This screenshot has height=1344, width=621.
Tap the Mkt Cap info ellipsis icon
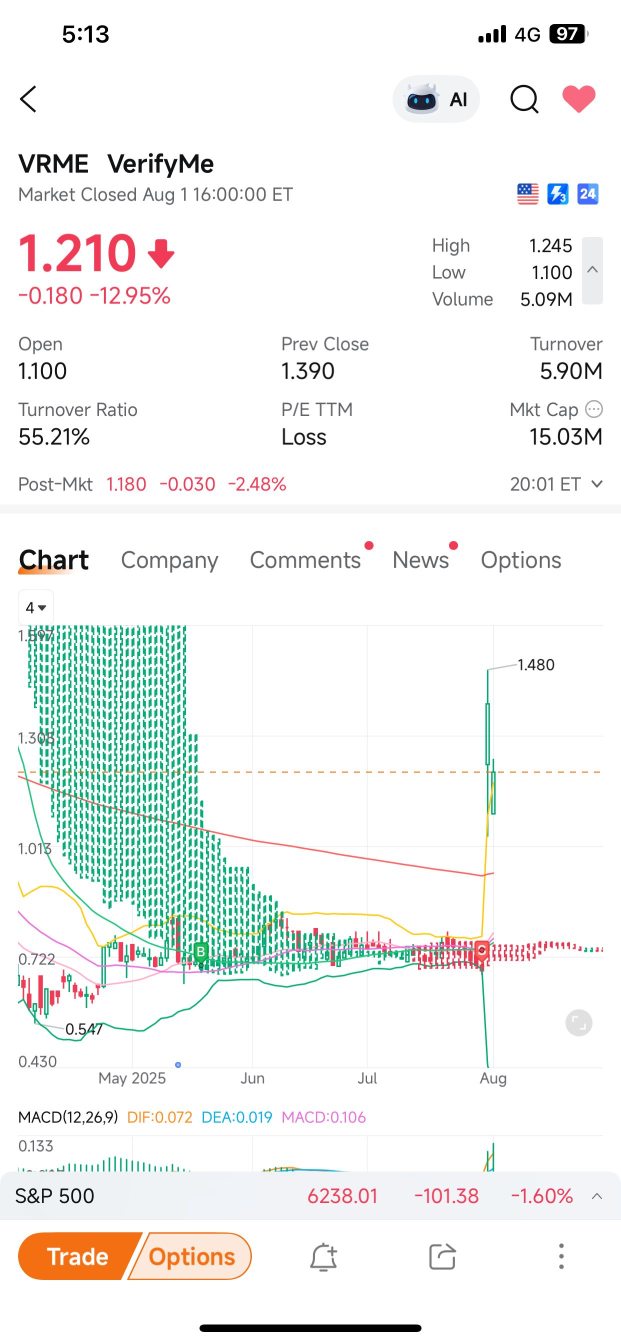pyautogui.click(x=594, y=409)
